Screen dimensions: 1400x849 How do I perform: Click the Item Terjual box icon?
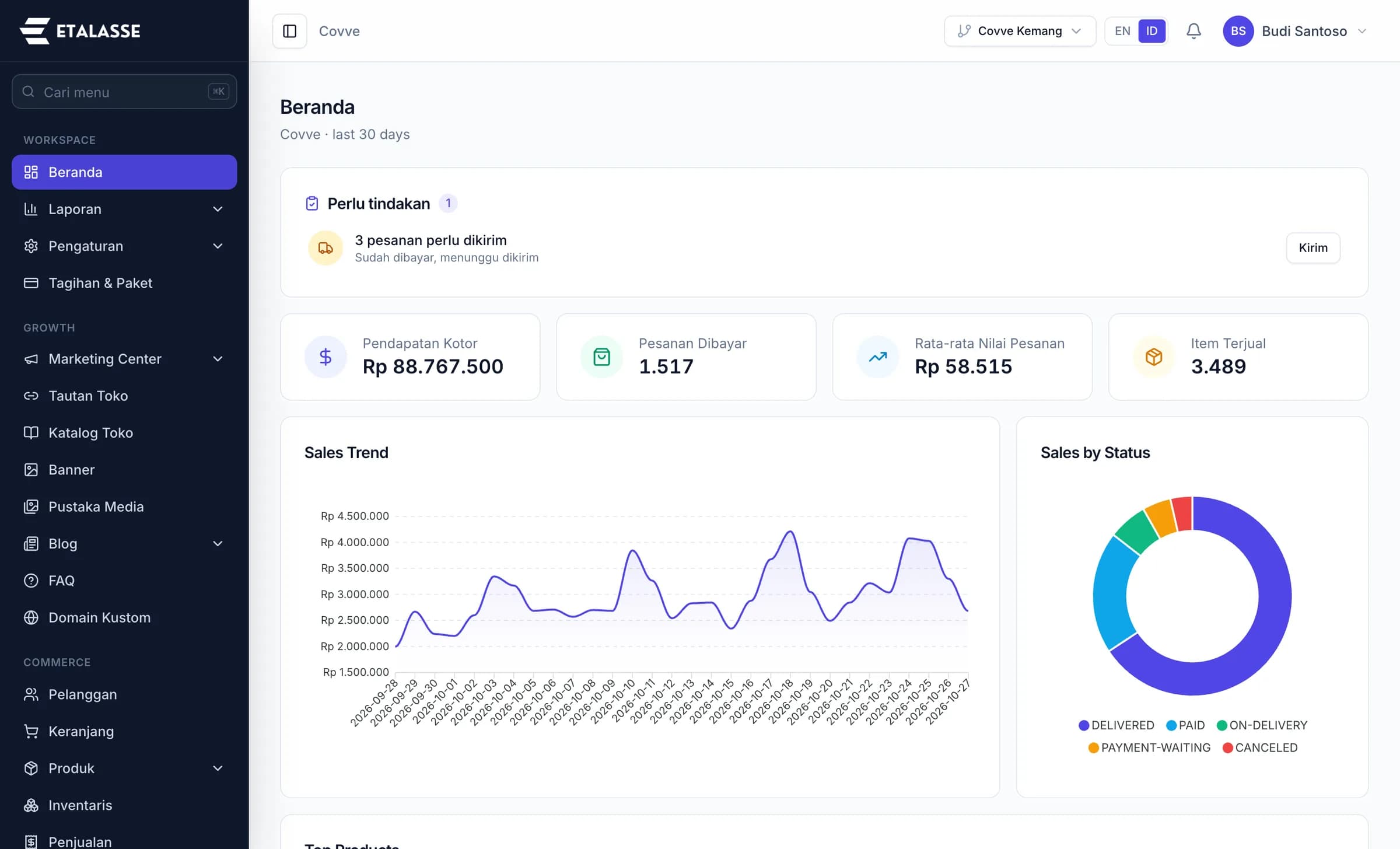point(1154,357)
